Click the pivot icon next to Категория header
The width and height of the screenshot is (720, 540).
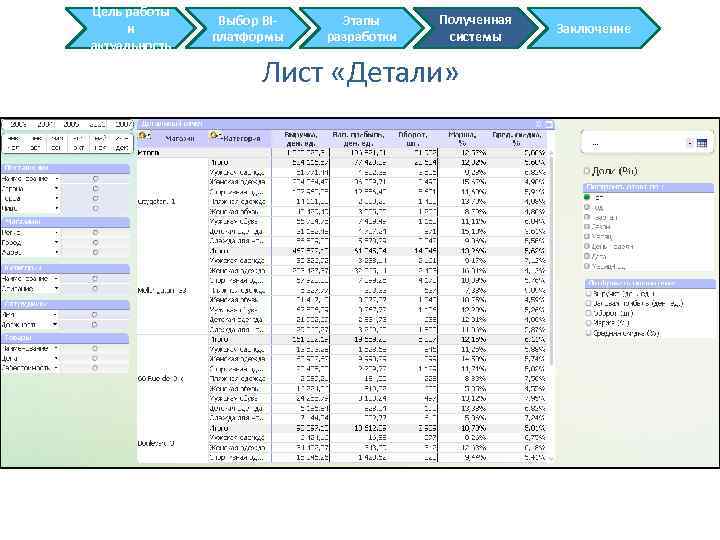[x=214, y=136]
